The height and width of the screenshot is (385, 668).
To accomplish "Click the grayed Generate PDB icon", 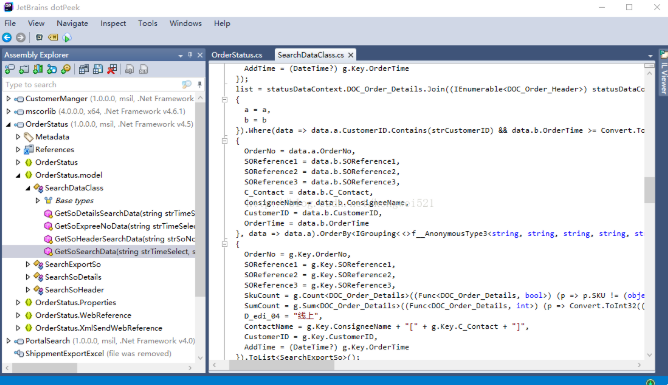I will coord(144,69).
